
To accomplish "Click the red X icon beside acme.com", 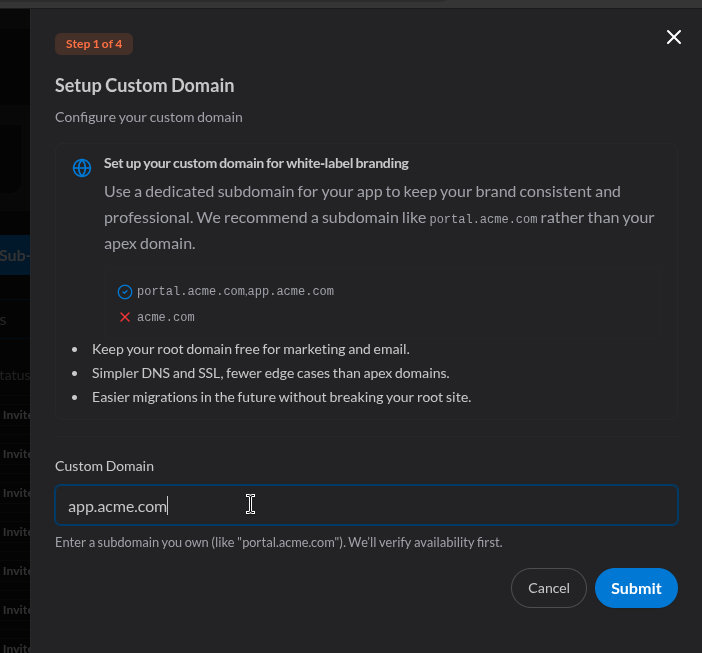I will pyautogui.click(x=125, y=317).
